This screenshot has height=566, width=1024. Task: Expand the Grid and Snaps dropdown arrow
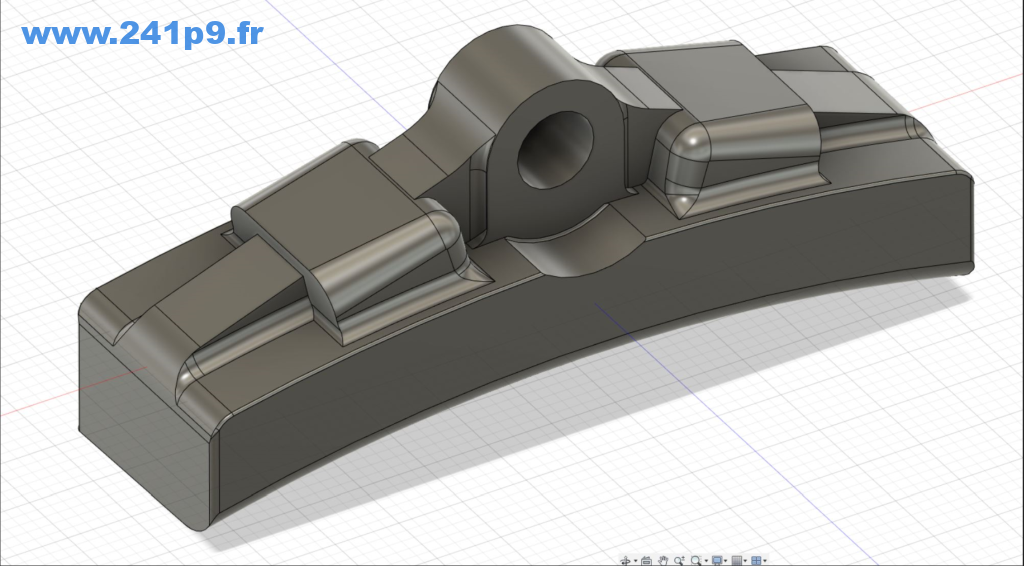tap(745, 561)
